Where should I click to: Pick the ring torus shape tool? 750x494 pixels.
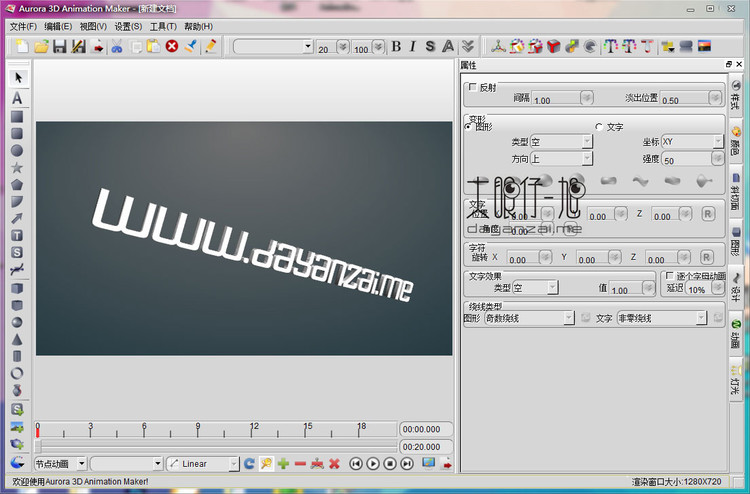17,373
